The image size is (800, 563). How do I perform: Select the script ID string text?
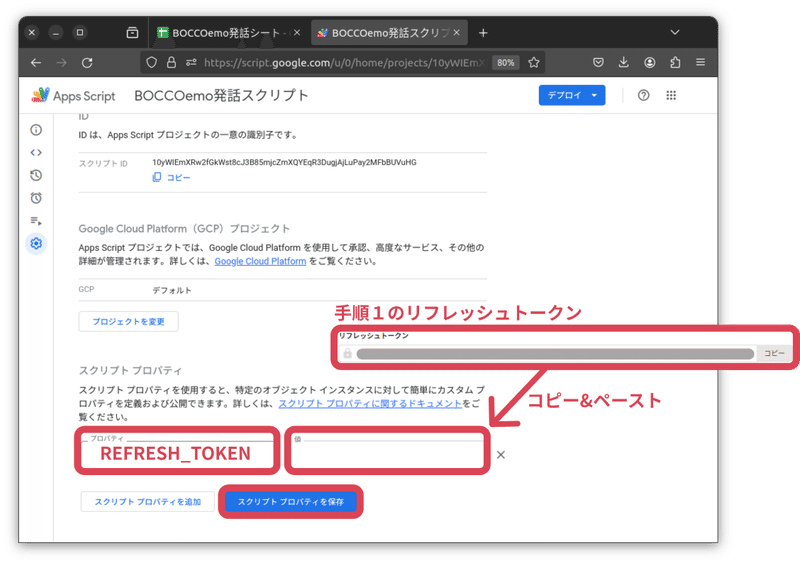point(284,162)
